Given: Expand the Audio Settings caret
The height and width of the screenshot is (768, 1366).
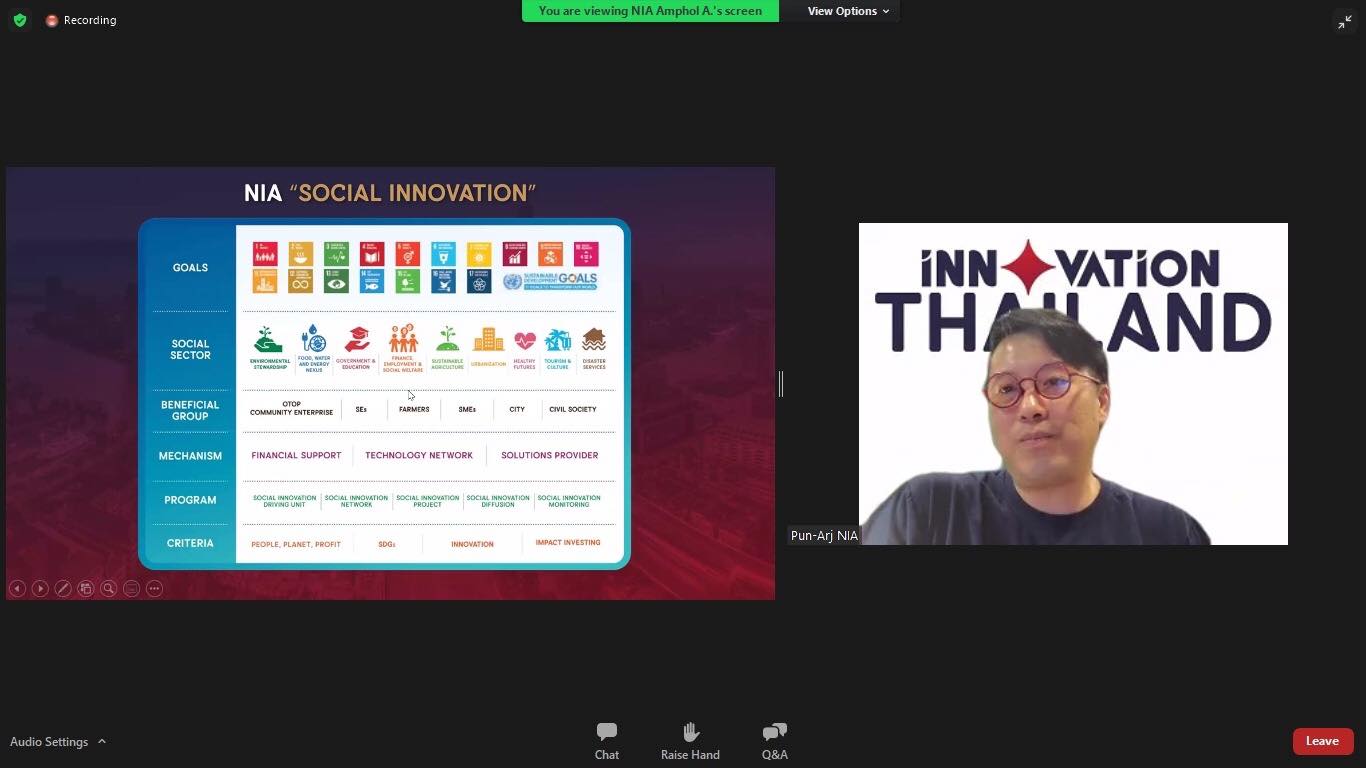Looking at the screenshot, I should [x=102, y=742].
